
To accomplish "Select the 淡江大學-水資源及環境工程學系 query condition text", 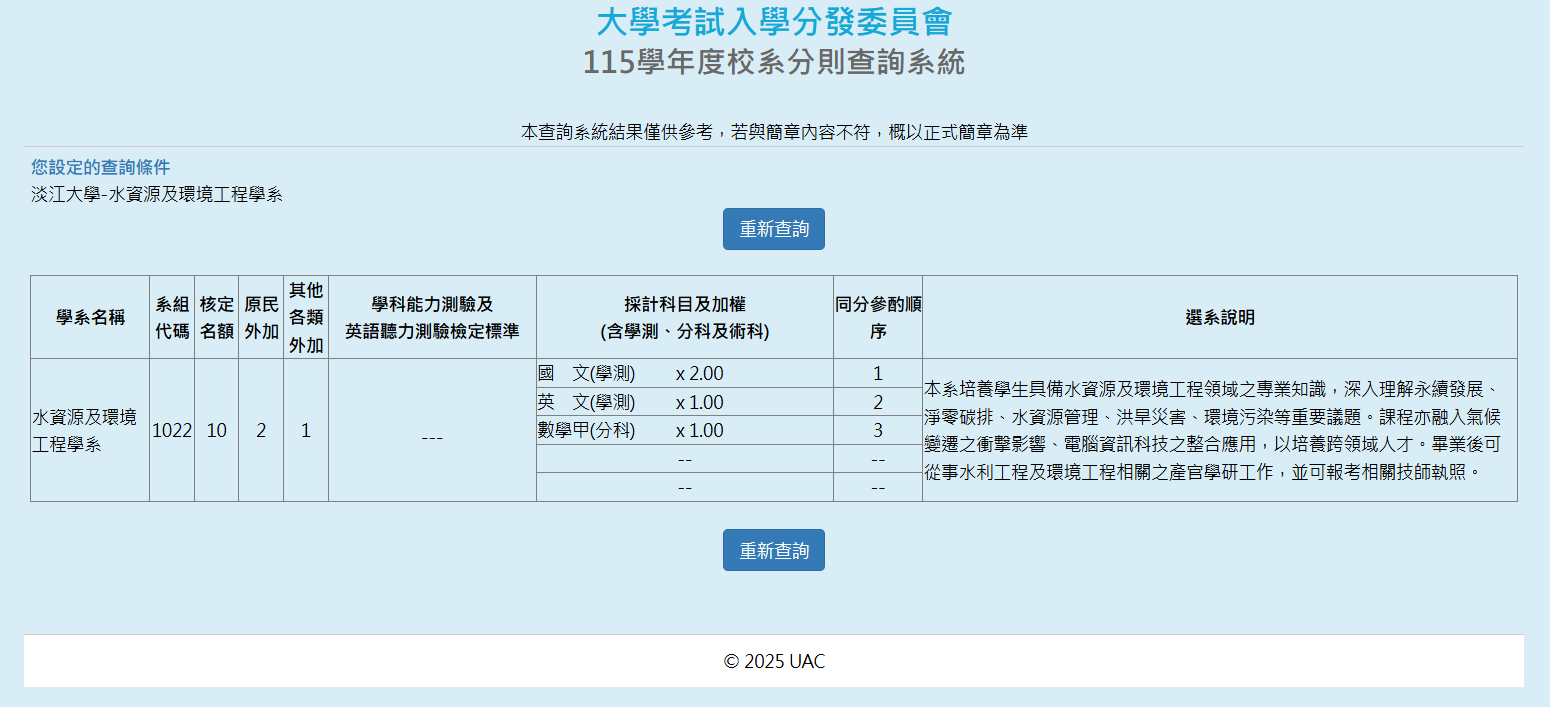I will (x=157, y=195).
